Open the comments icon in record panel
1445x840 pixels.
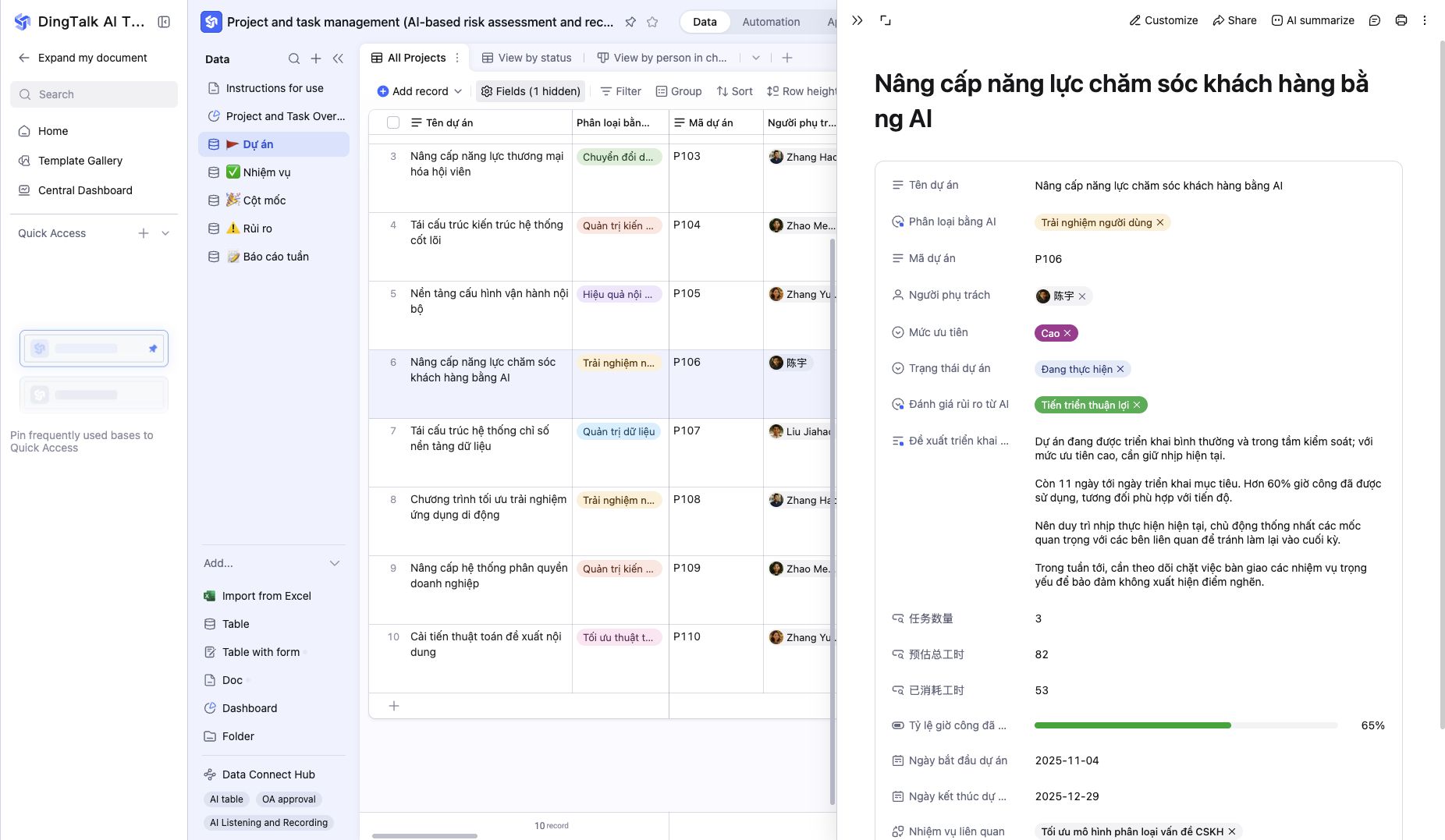click(x=1375, y=20)
